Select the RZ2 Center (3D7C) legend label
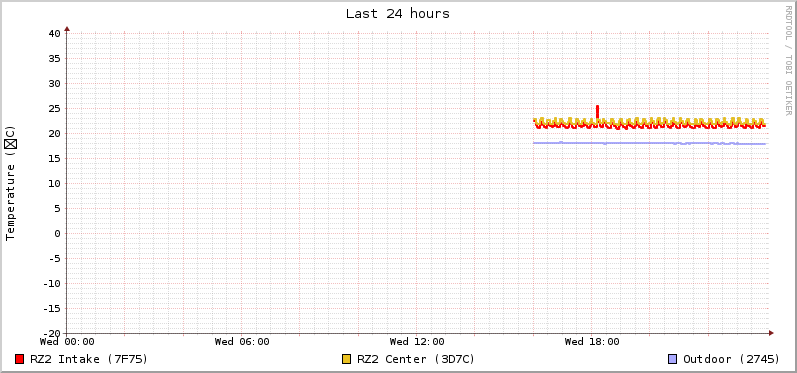This screenshot has height=373, width=797. click(x=416, y=359)
